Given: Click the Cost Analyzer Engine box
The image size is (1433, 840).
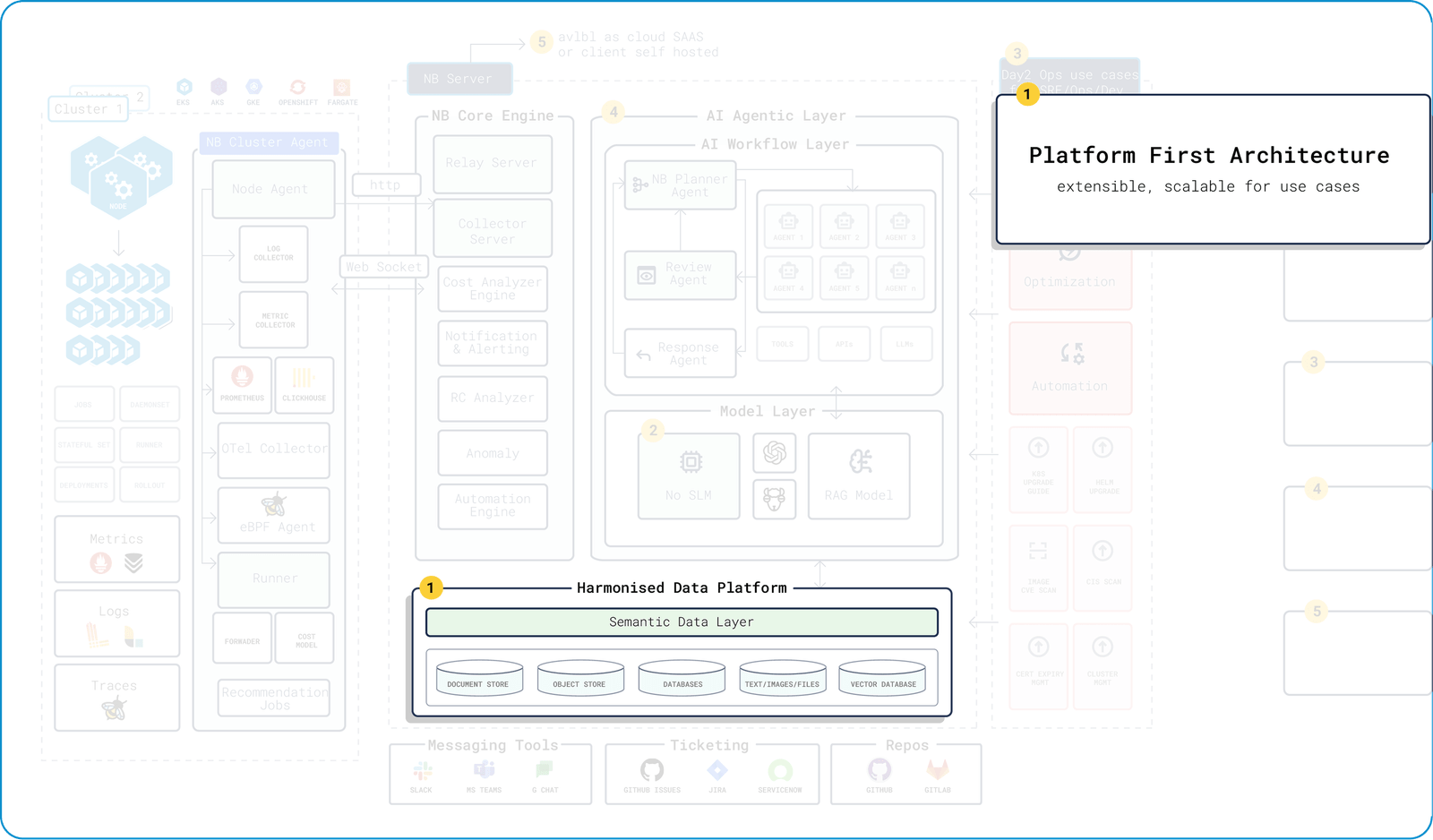Looking at the screenshot, I should [493, 288].
